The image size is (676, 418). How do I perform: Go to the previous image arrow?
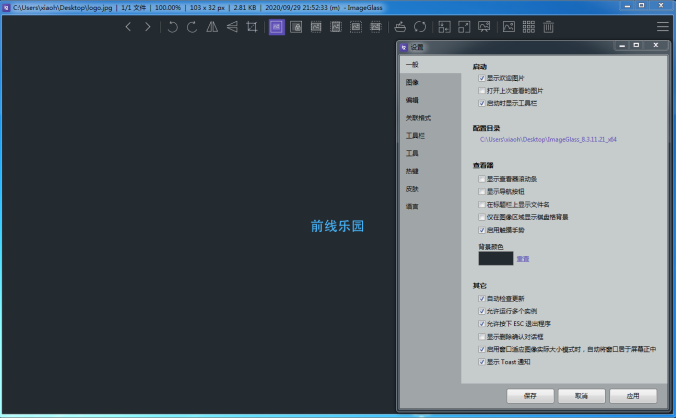click(x=128, y=27)
